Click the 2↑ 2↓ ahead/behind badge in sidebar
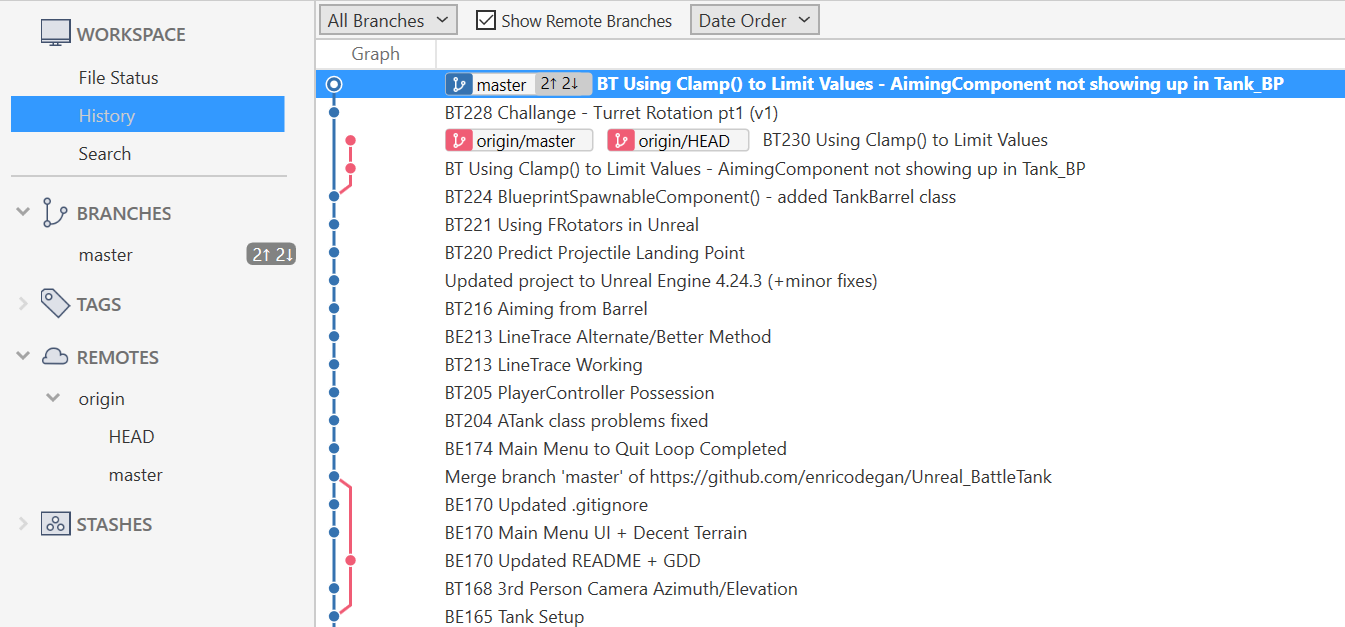This screenshot has height=627, width=1345. tap(271, 255)
